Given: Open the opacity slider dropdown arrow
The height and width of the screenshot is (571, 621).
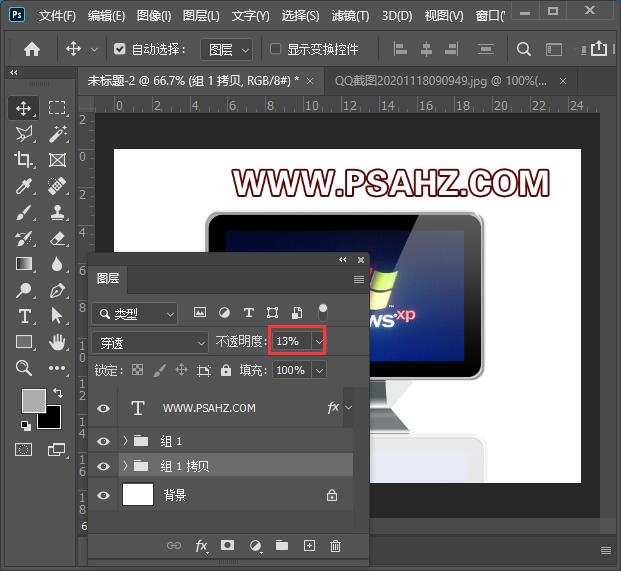Looking at the screenshot, I should [319, 341].
